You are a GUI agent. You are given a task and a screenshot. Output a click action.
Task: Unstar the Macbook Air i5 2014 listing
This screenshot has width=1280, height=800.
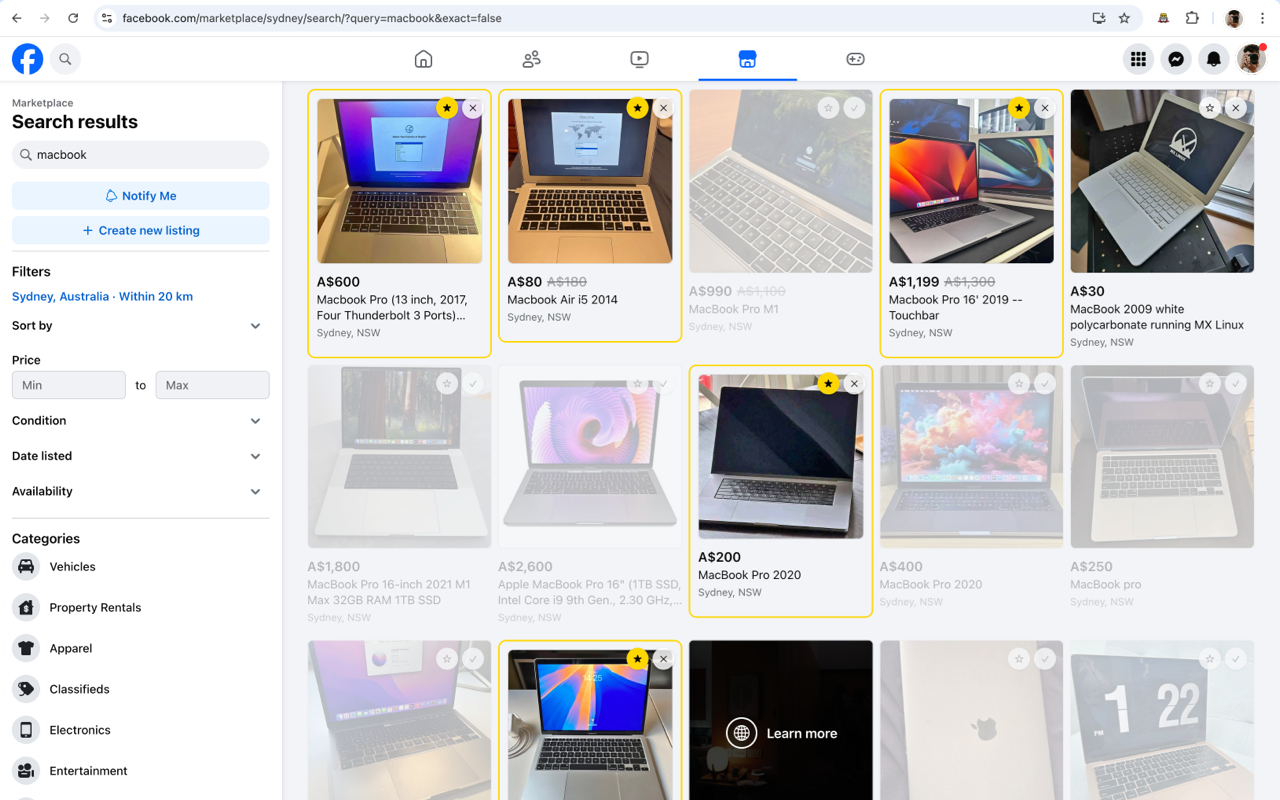(x=638, y=108)
